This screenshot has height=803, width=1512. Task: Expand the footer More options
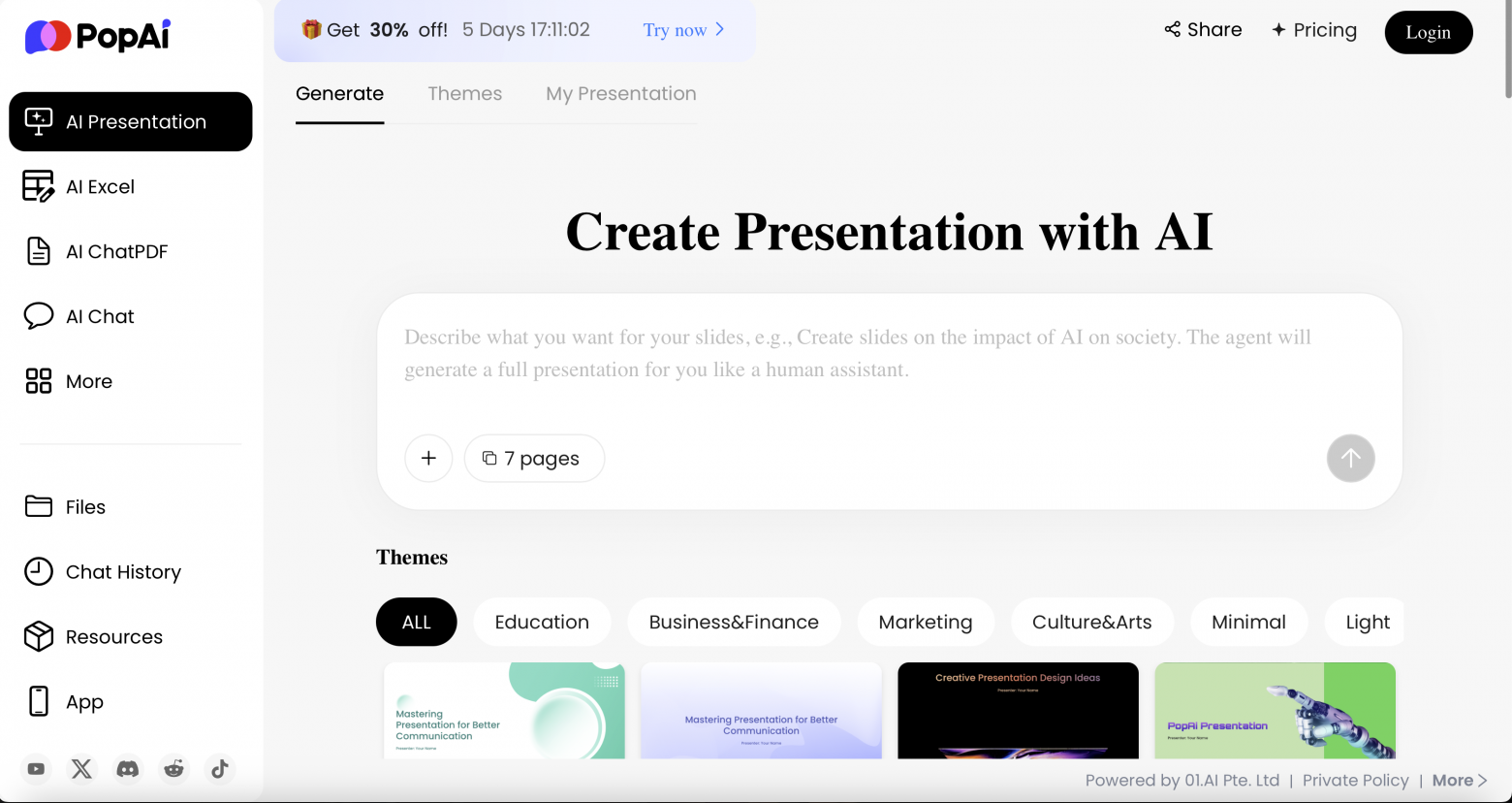(x=1459, y=780)
